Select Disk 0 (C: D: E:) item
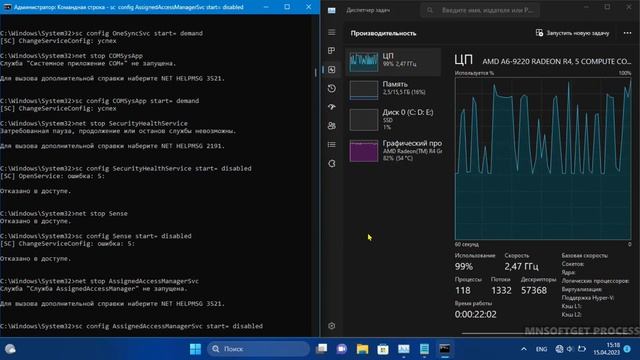The width and height of the screenshot is (640, 360). click(x=393, y=119)
